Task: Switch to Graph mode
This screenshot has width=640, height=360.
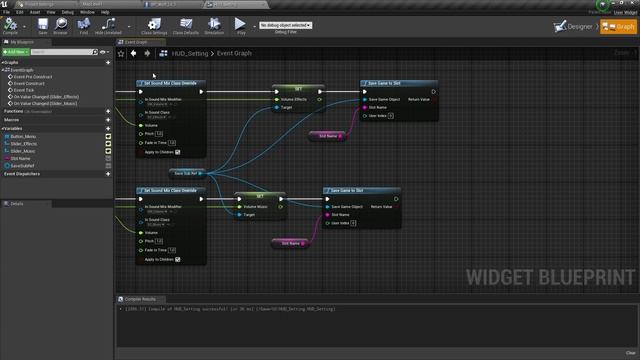Action: pyautogui.click(x=618, y=27)
